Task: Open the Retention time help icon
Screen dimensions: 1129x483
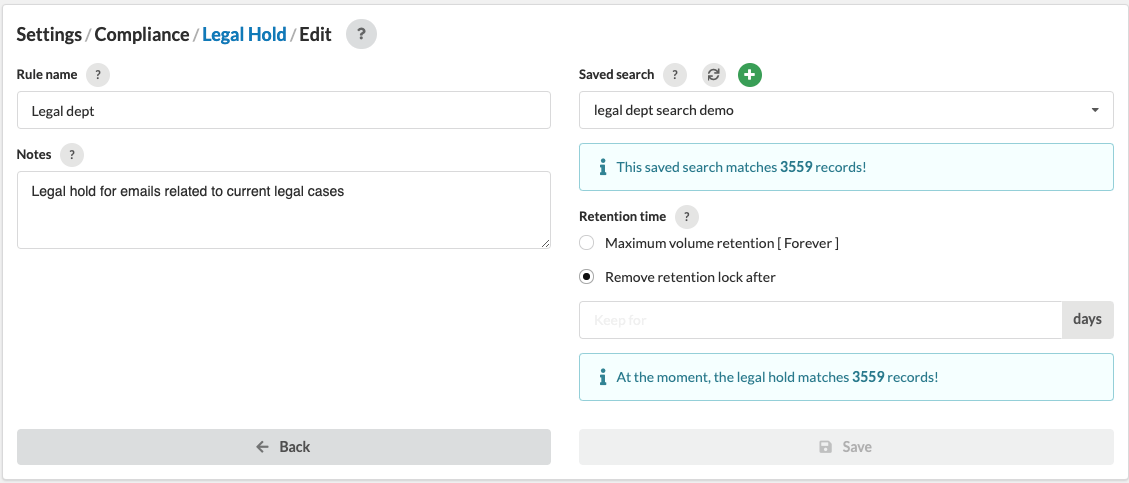Action: [x=687, y=217]
